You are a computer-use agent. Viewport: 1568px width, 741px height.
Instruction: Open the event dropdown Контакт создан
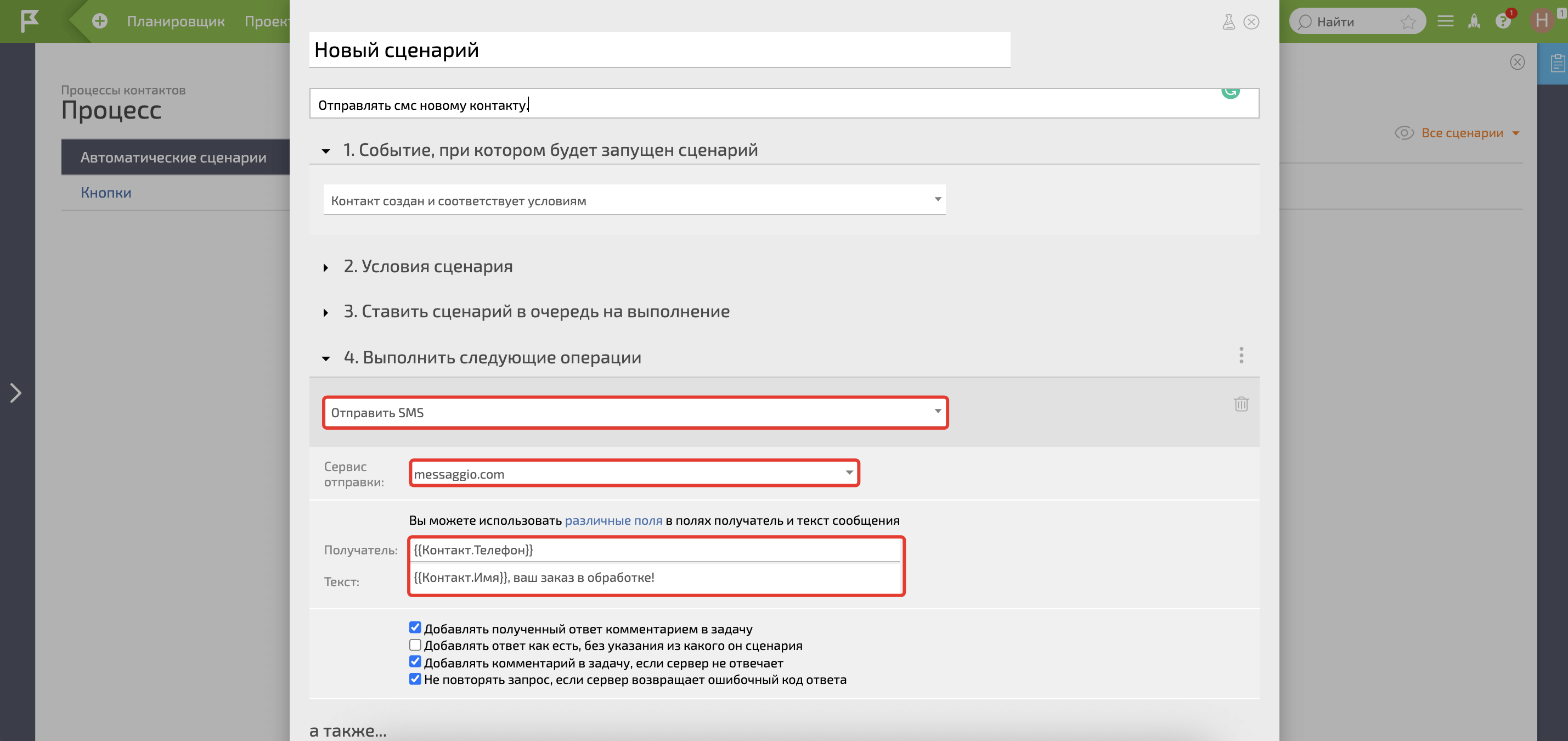point(634,200)
